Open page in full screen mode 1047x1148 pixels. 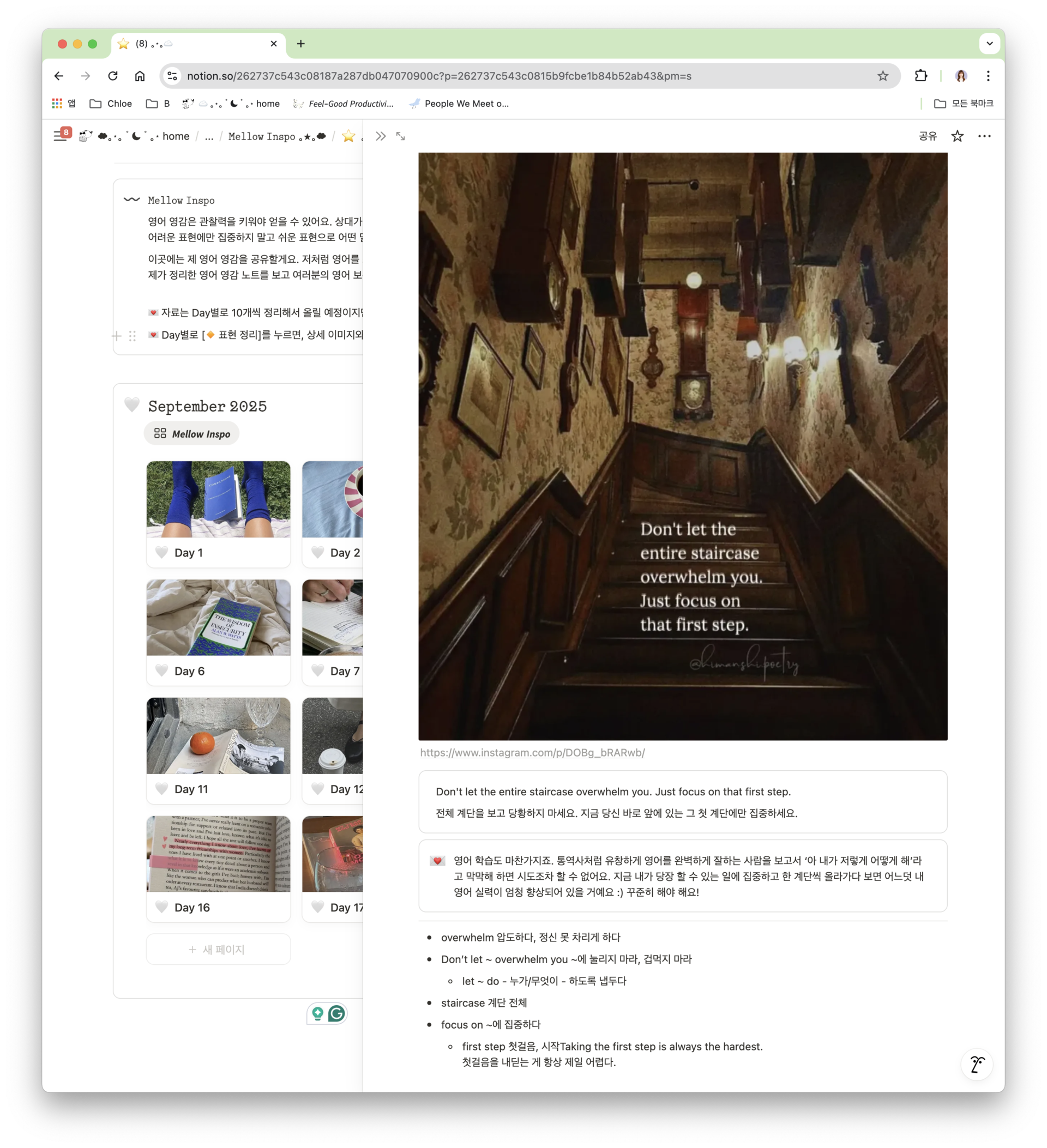400,136
